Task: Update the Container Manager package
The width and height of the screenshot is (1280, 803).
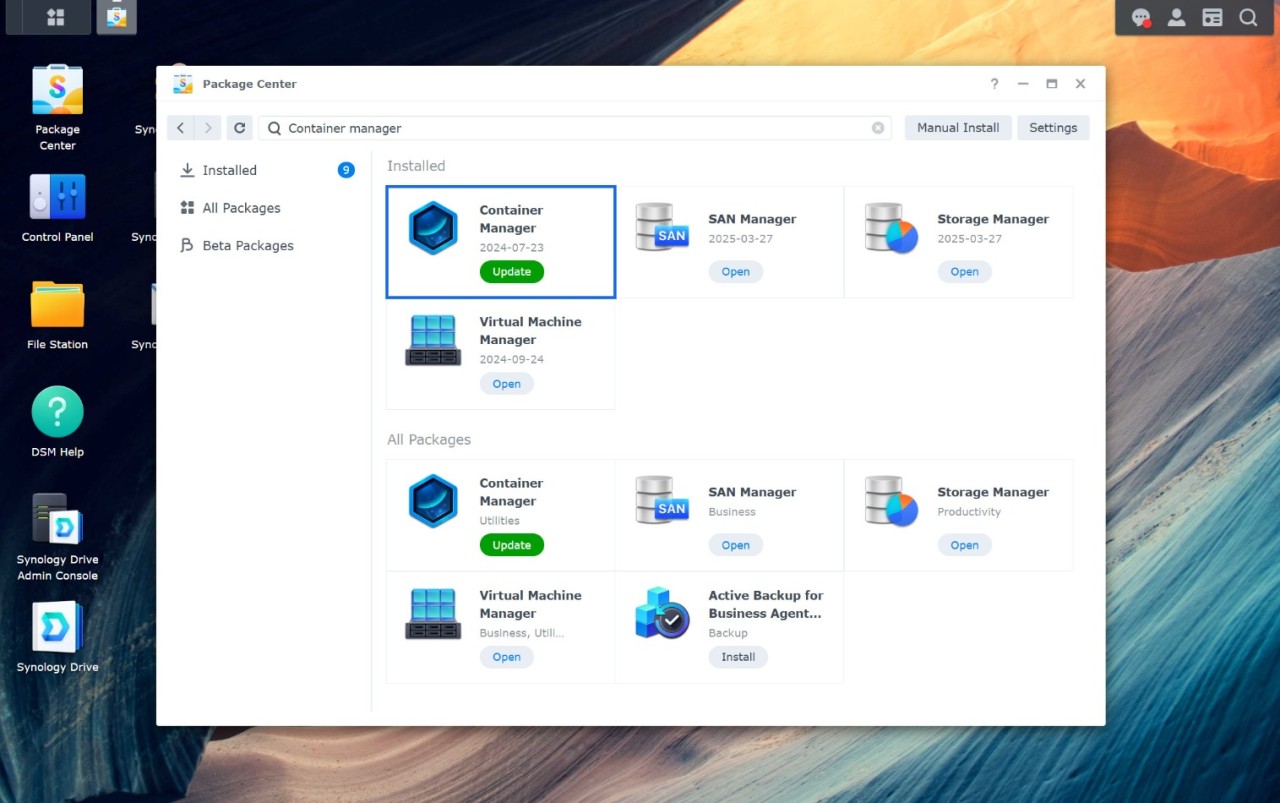Action: click(x=511, y=271)
